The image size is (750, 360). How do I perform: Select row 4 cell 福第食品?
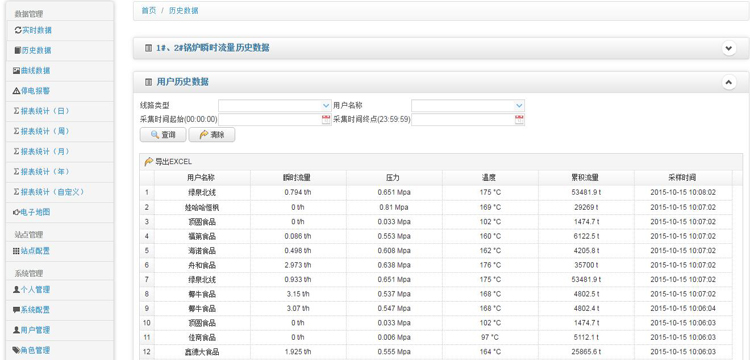(x=202, y=236)
